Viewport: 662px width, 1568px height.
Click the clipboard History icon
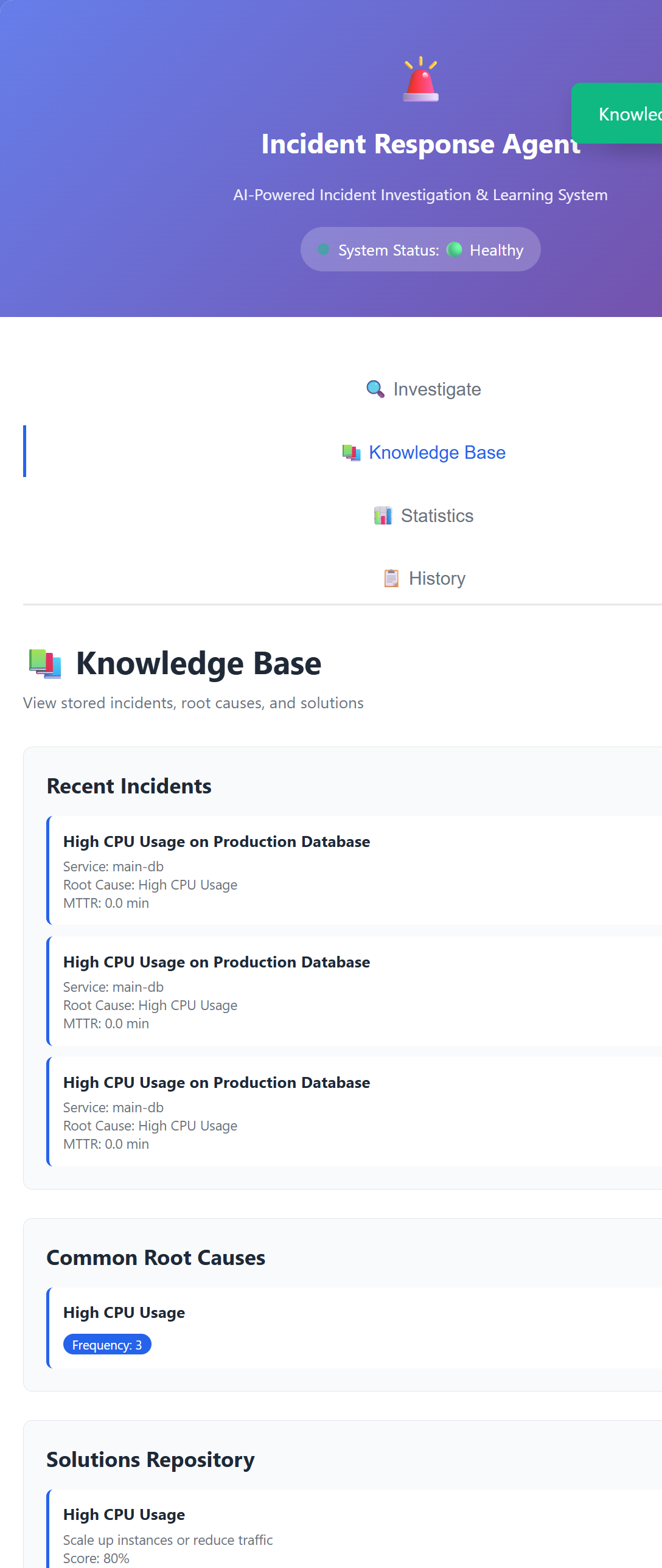[391, 578]
